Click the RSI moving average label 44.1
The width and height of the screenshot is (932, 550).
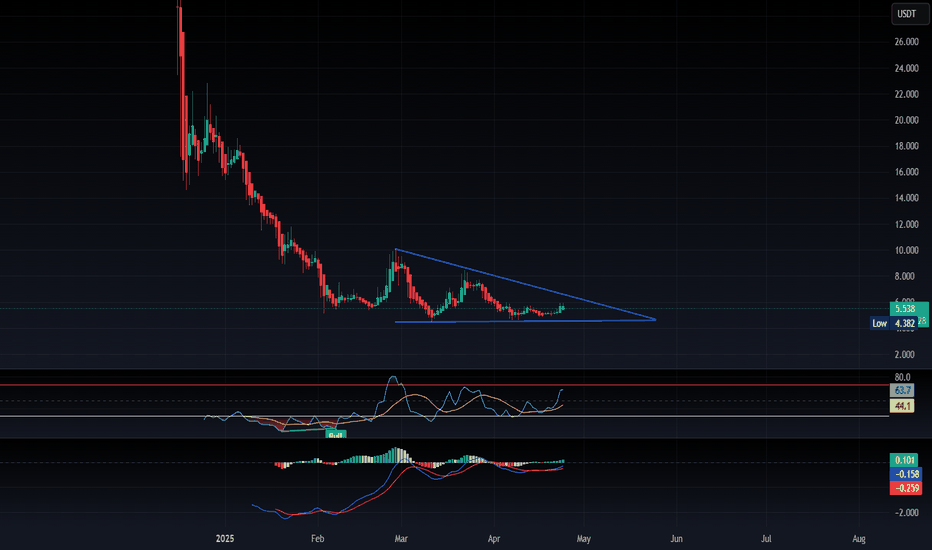coord(902,406)
